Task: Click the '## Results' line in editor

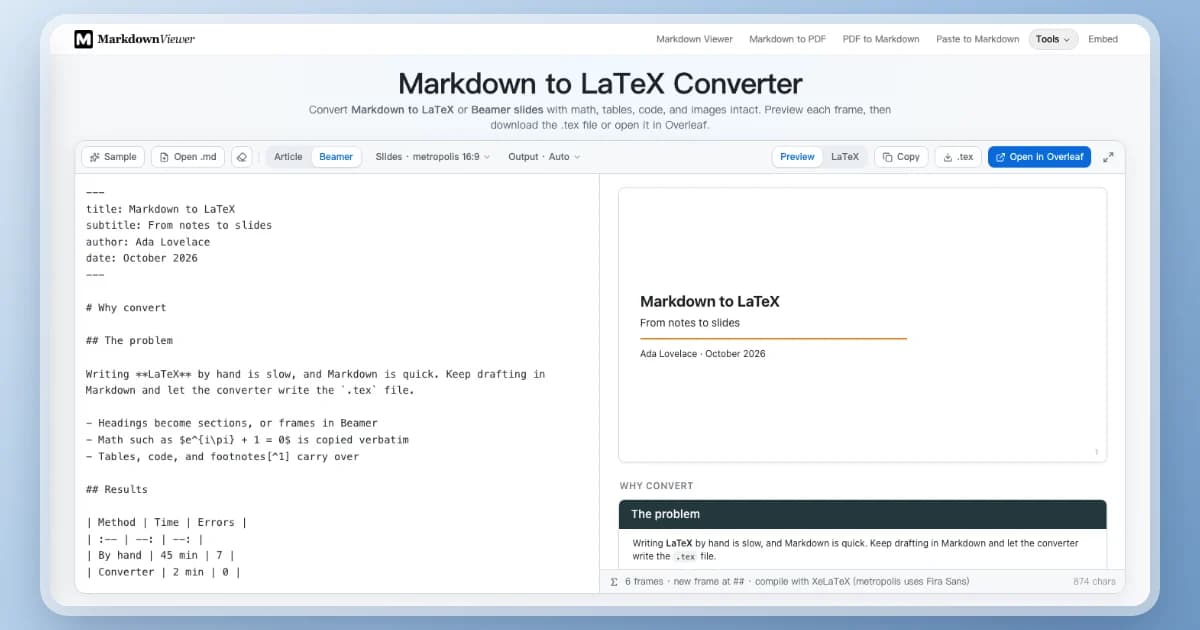Action: click(117, 489)
